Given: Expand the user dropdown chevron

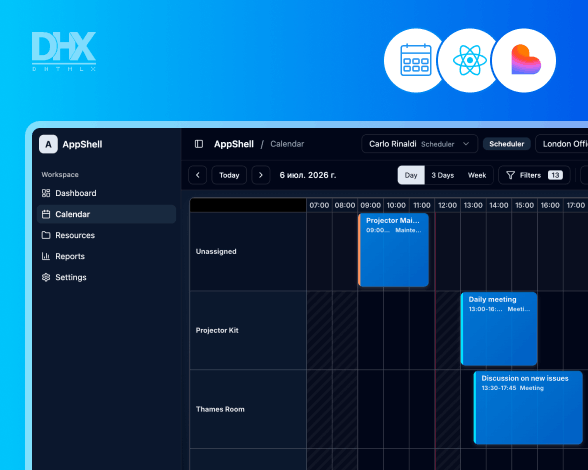Looking at the screenshot, I should coord(466,144).
